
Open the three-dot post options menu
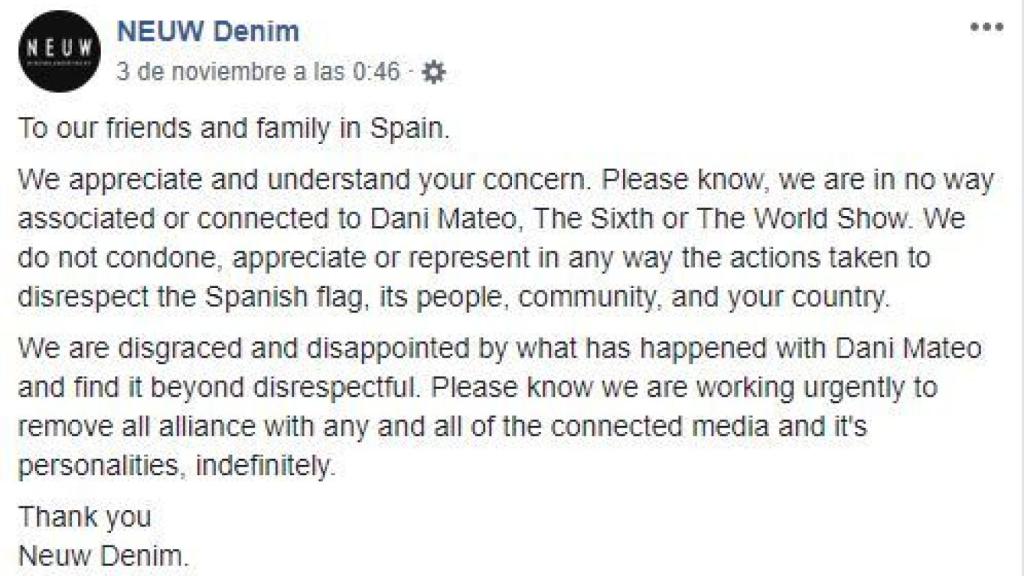click(x=985, y=27)
